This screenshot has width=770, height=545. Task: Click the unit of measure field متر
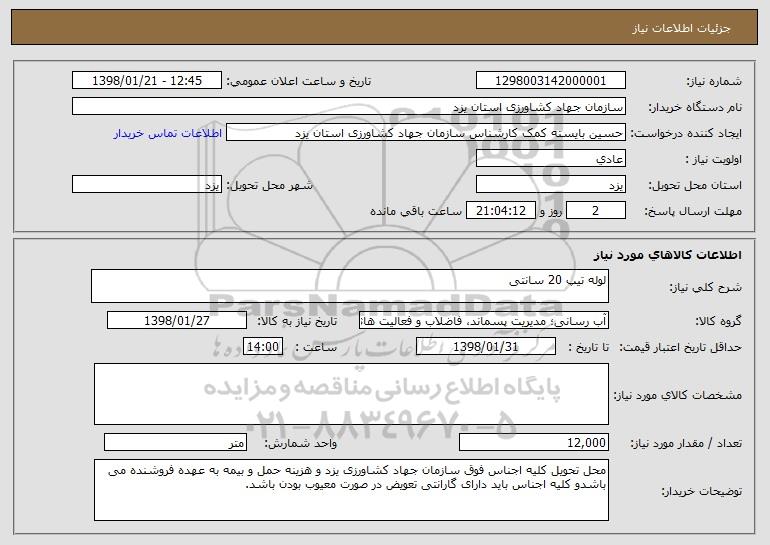pyautogui.click(x=175, y=442)
